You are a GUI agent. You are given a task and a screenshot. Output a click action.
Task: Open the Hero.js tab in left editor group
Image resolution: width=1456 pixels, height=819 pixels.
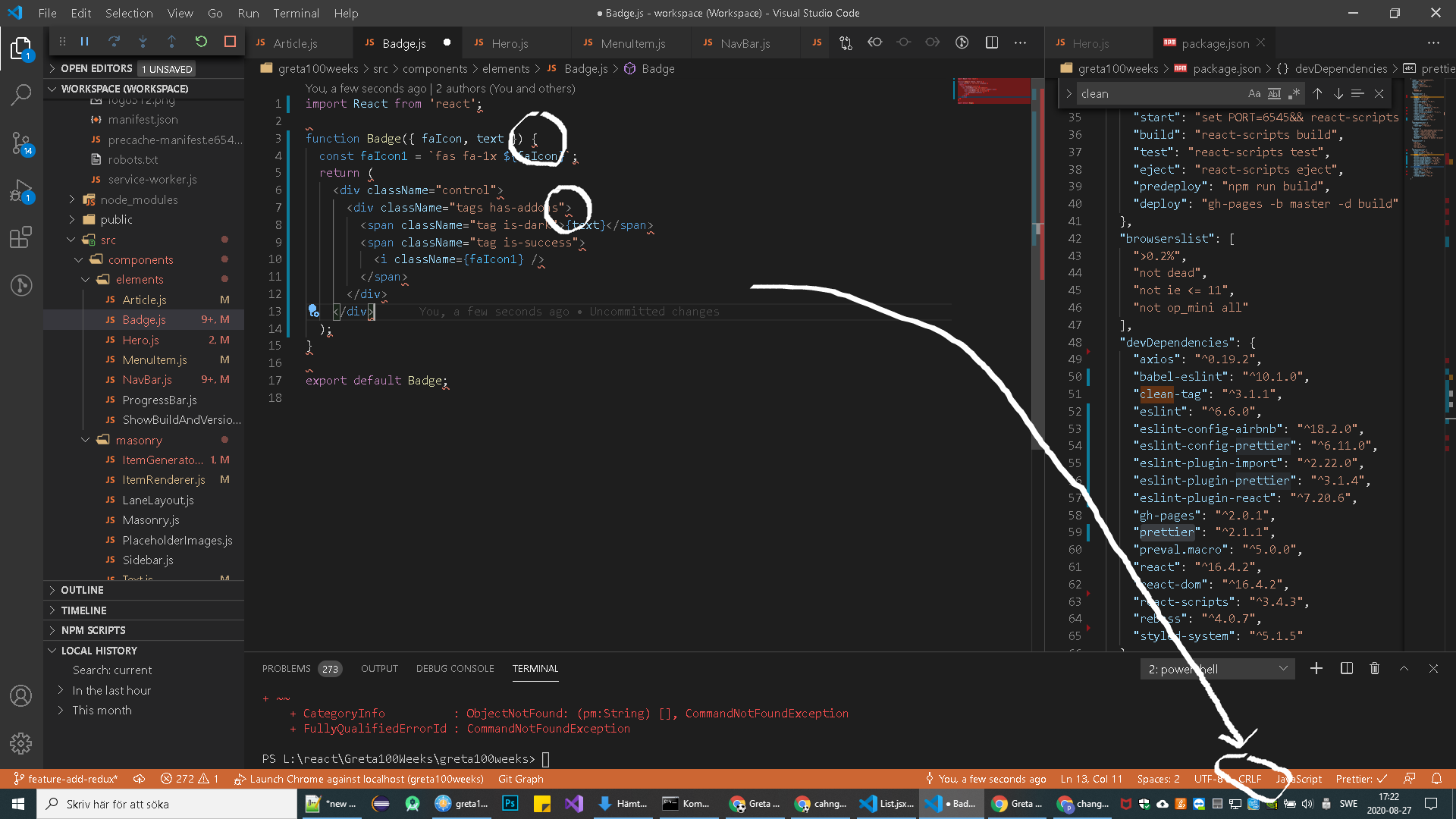pyautogui.click(x=510, y=43)
